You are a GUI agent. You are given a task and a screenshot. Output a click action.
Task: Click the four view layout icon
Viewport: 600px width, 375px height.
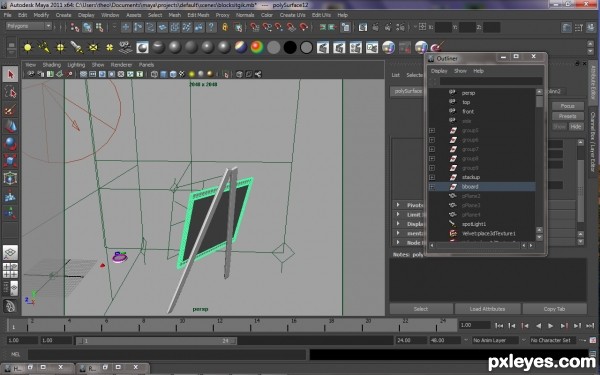[10, 270]
